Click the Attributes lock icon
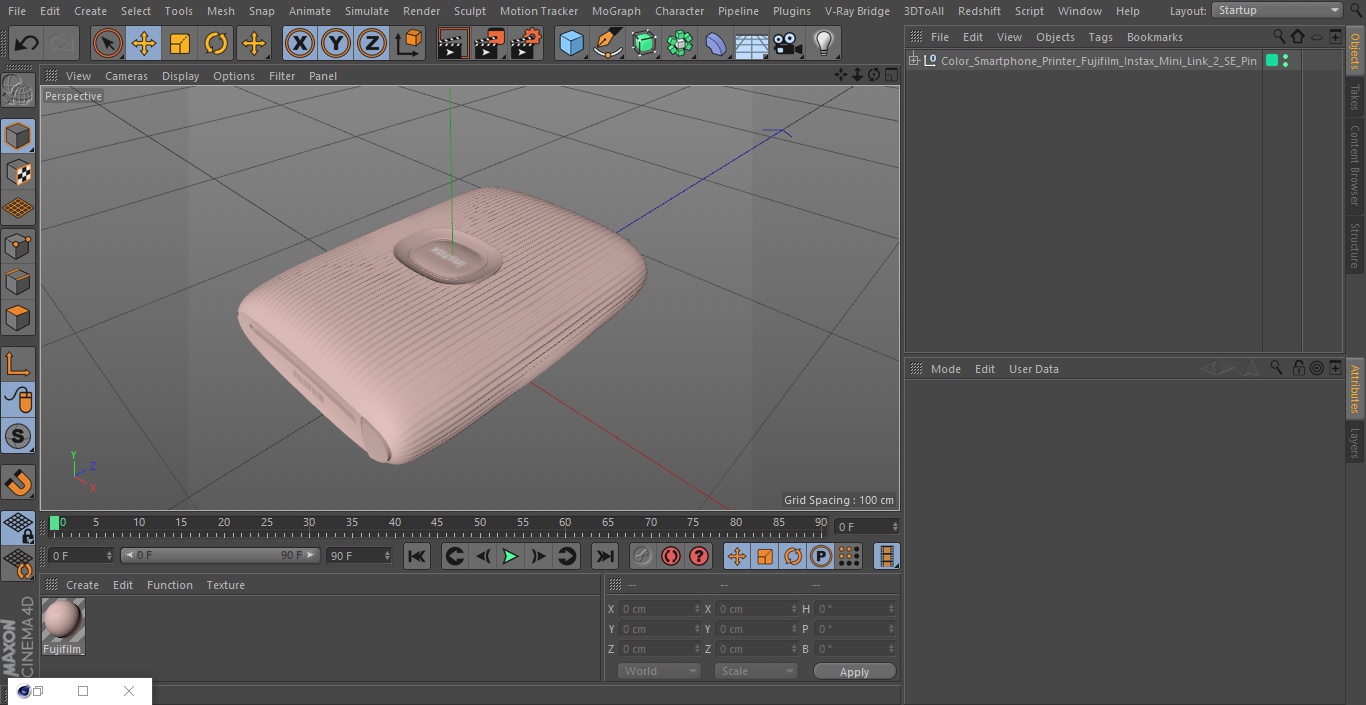The height and width of the screenshot is (705, 1366). coord(1298,368)
